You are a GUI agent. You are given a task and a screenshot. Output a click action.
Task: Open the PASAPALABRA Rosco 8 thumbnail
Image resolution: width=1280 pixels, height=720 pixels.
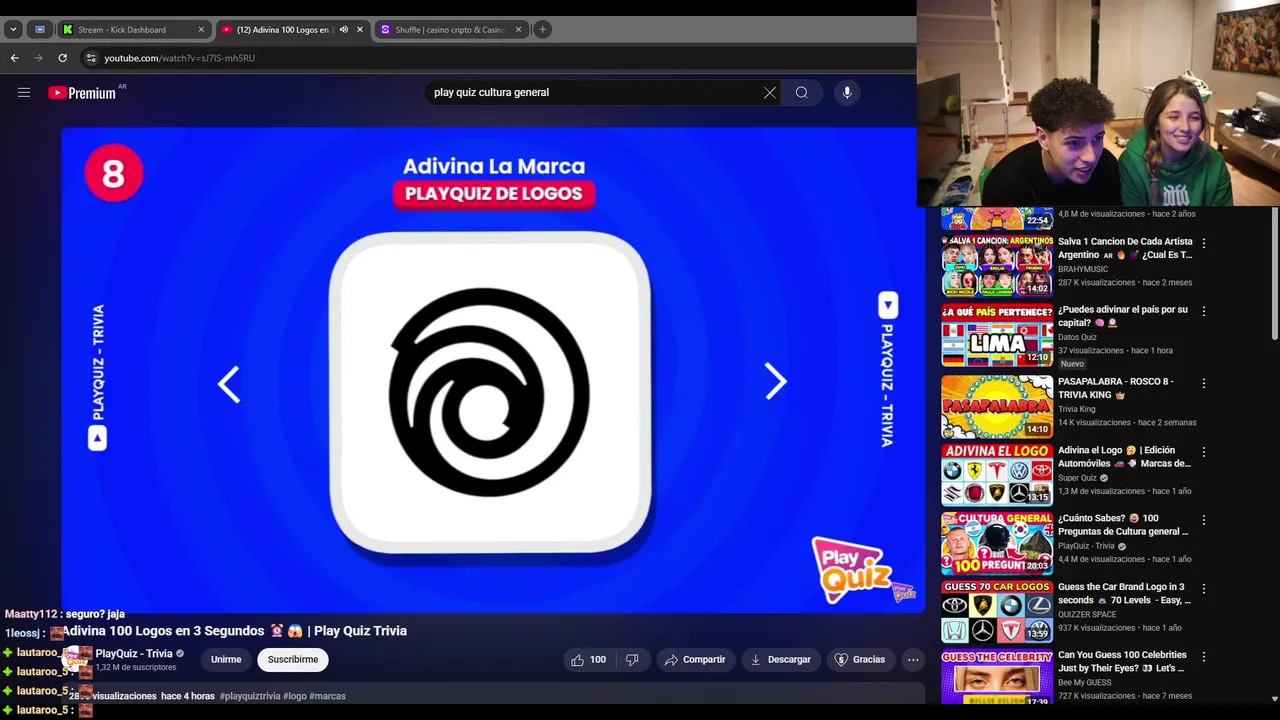(x=997, y=406)
